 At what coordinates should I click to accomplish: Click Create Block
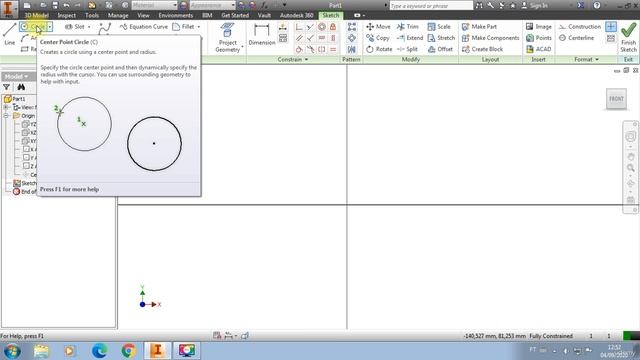point(482,49)
